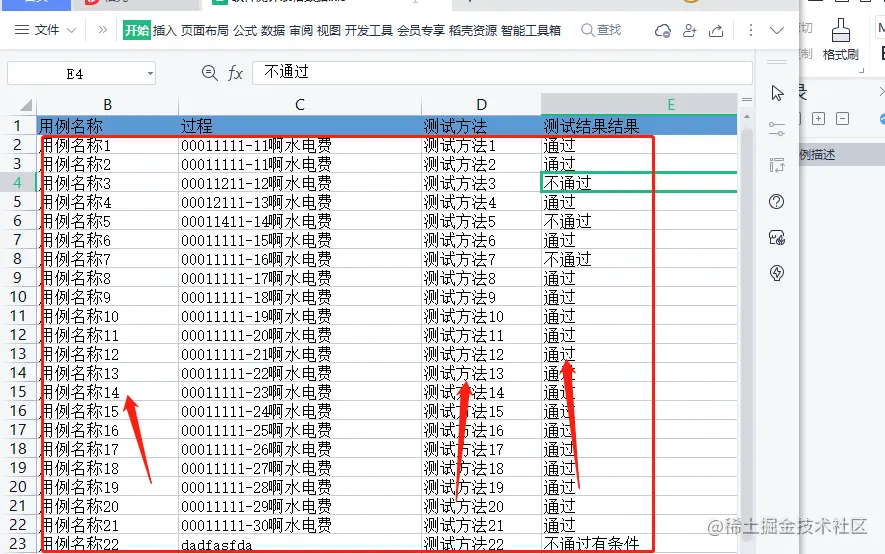Click the select-all corner triangle
This screenshot has height=554, width=885.
click(x=25, y=105)
